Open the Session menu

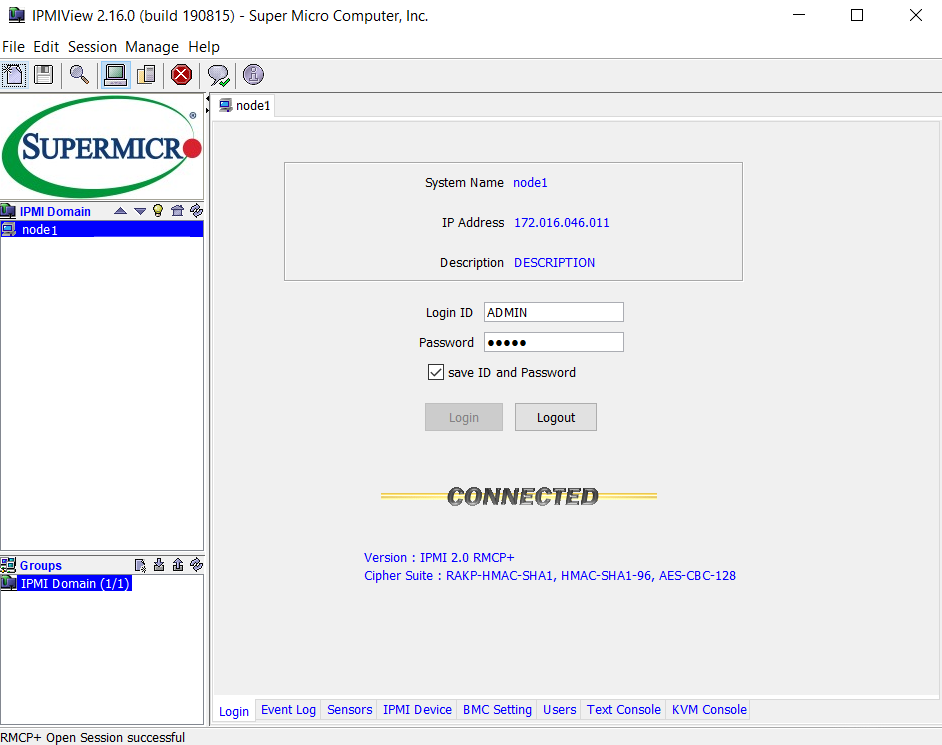[93, 47]
